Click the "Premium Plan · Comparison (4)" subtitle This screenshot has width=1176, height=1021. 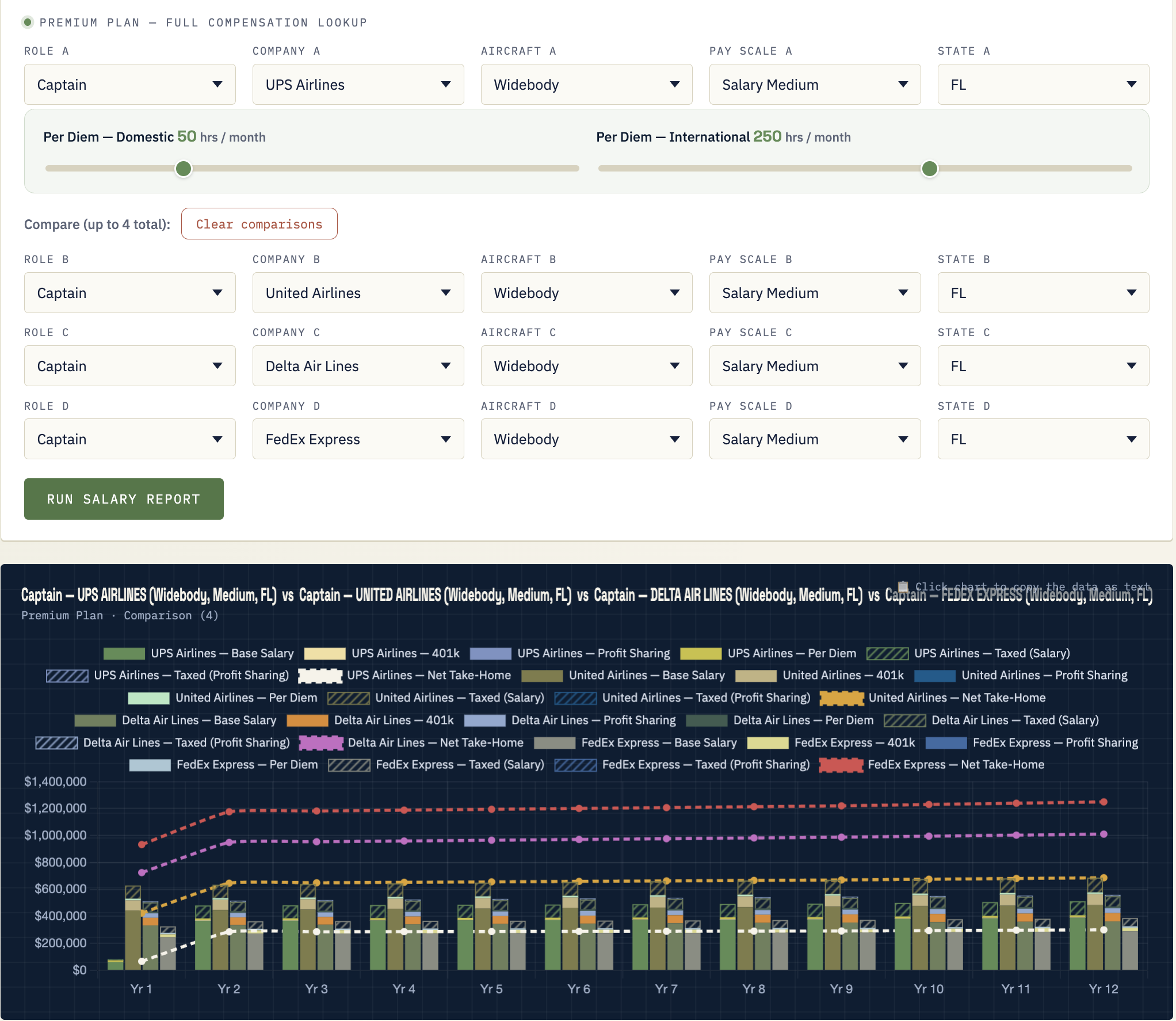coord(120,615)
